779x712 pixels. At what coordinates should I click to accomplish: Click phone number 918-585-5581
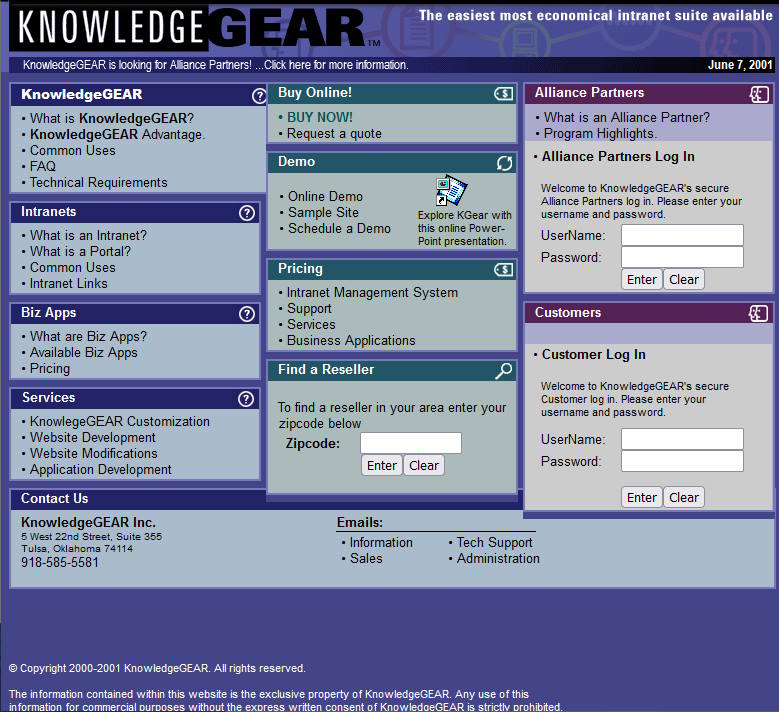pos(60,562)
